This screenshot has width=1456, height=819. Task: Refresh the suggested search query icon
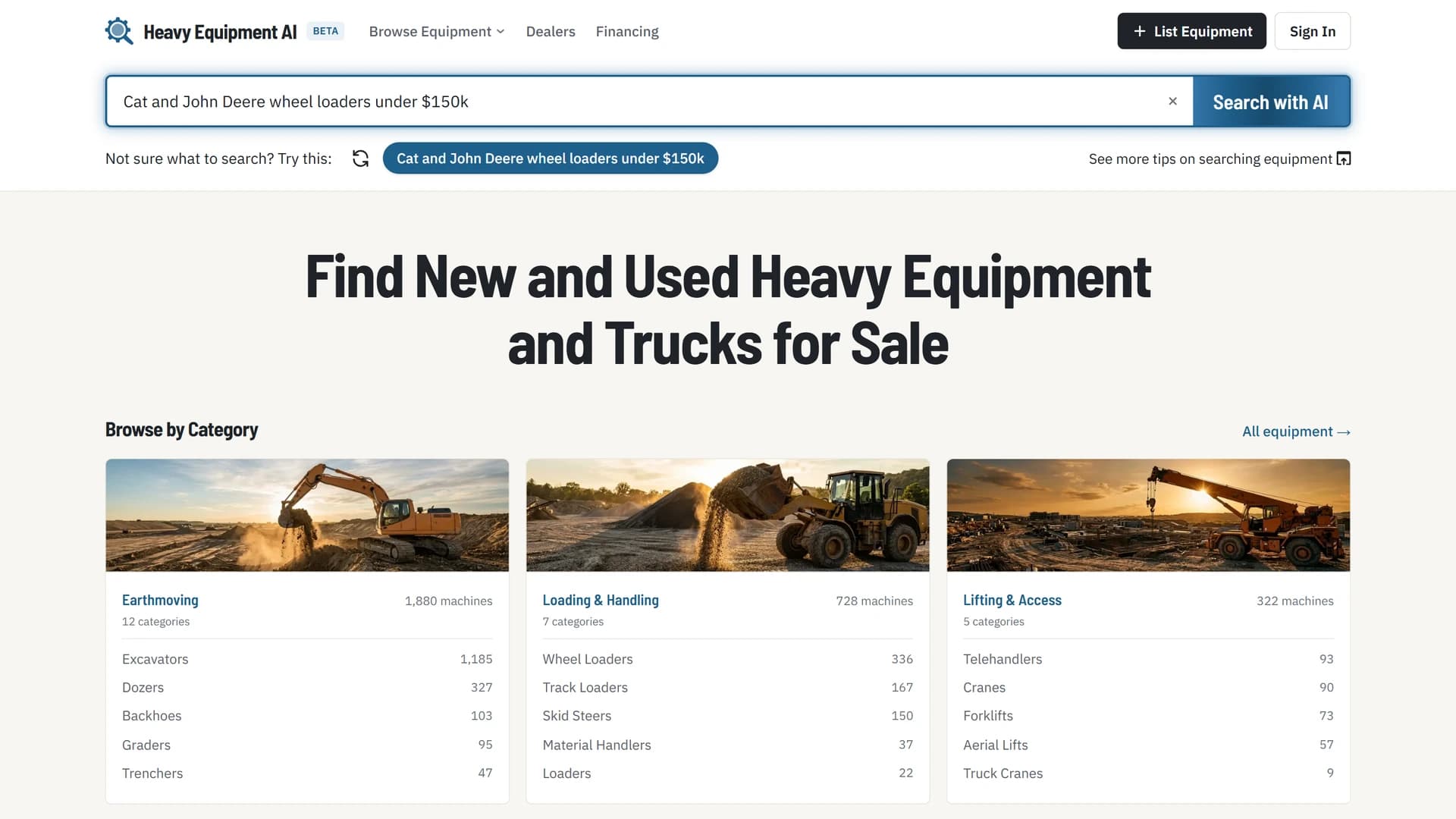361,158
